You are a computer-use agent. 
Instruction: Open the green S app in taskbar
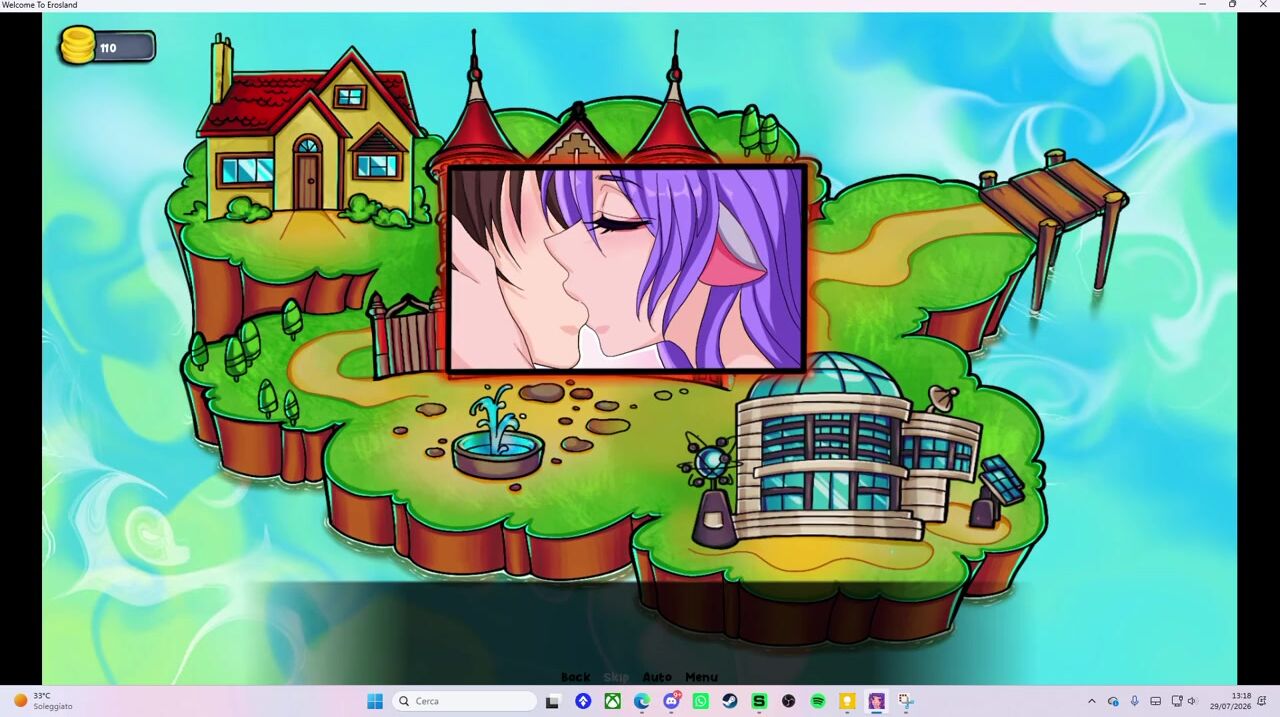coord(759,701)
